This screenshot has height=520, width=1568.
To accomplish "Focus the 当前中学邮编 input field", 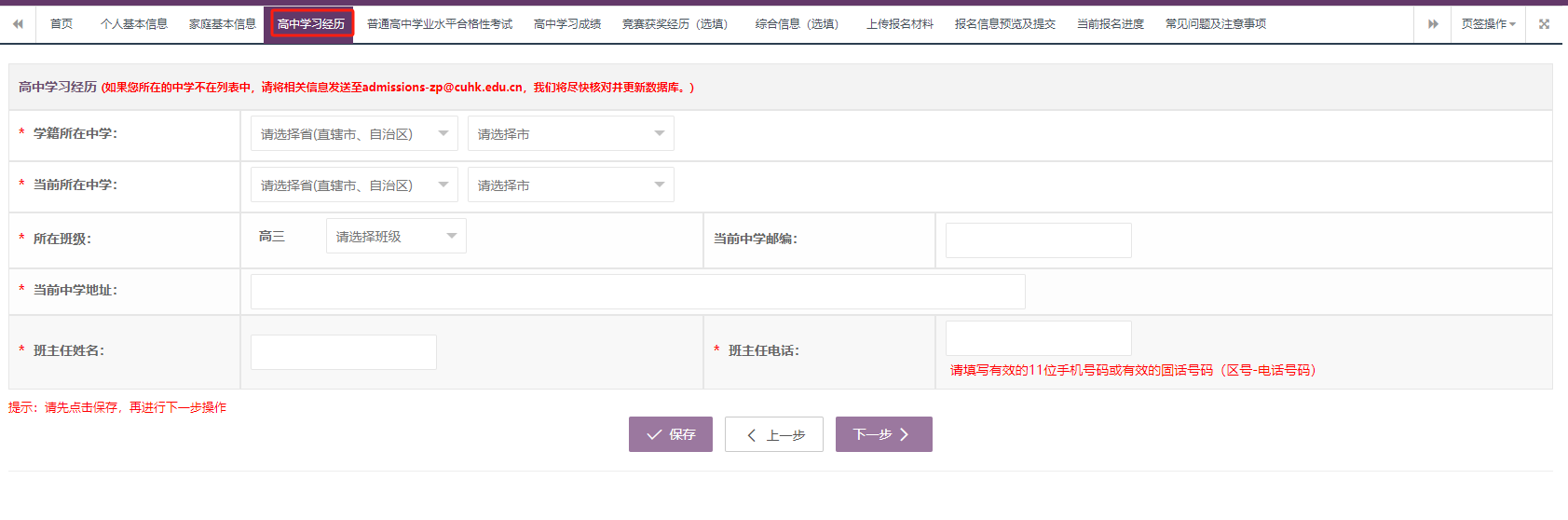I will click(x=1038, y=240).
